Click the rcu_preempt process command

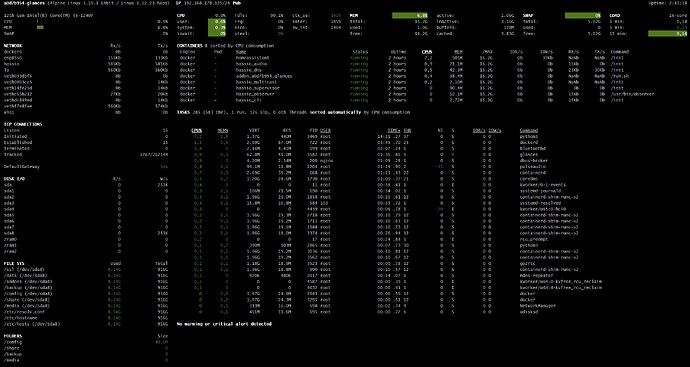pyautogui.click(x=534, y=239)
